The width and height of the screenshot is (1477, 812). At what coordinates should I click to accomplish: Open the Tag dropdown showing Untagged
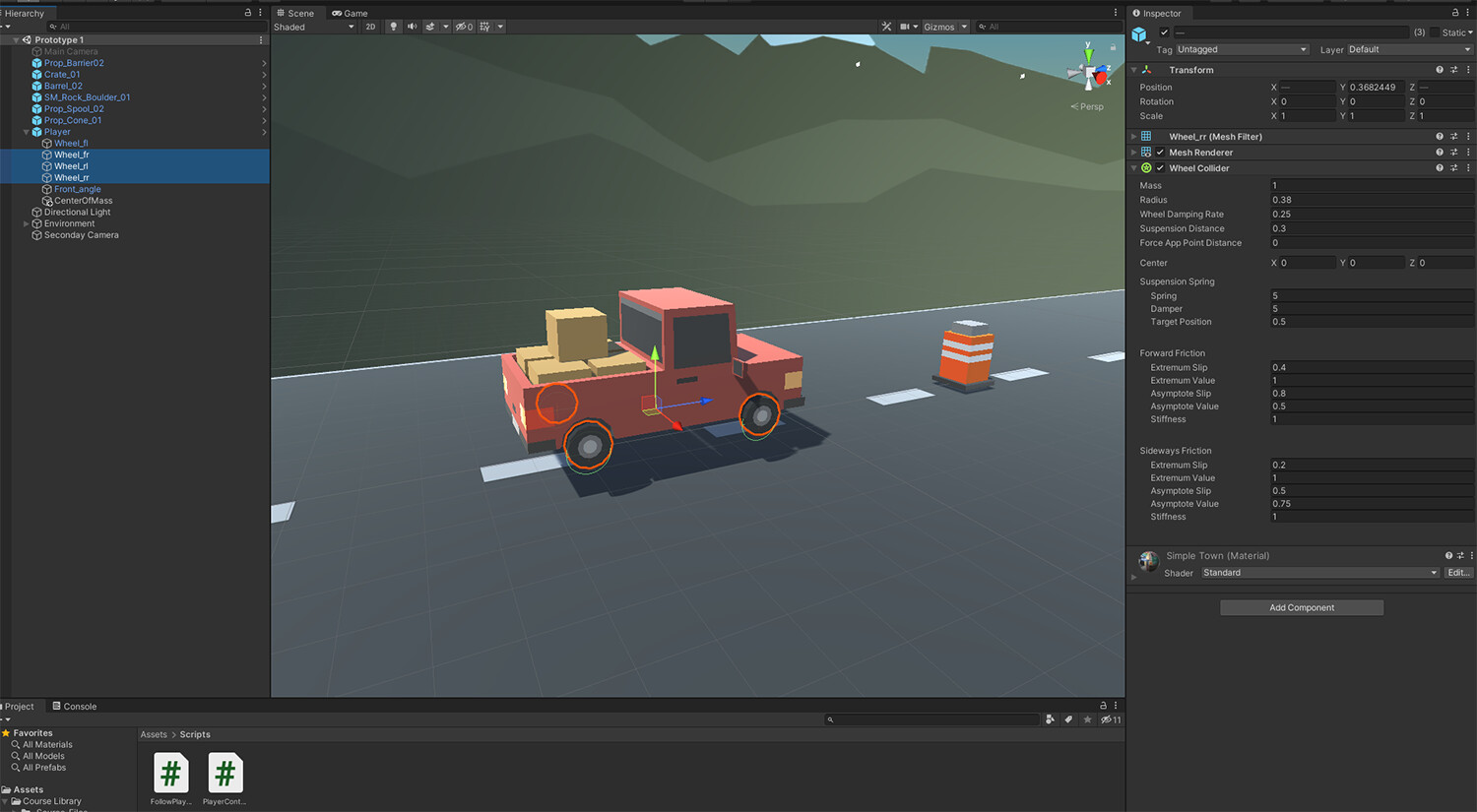[1241, 49]
